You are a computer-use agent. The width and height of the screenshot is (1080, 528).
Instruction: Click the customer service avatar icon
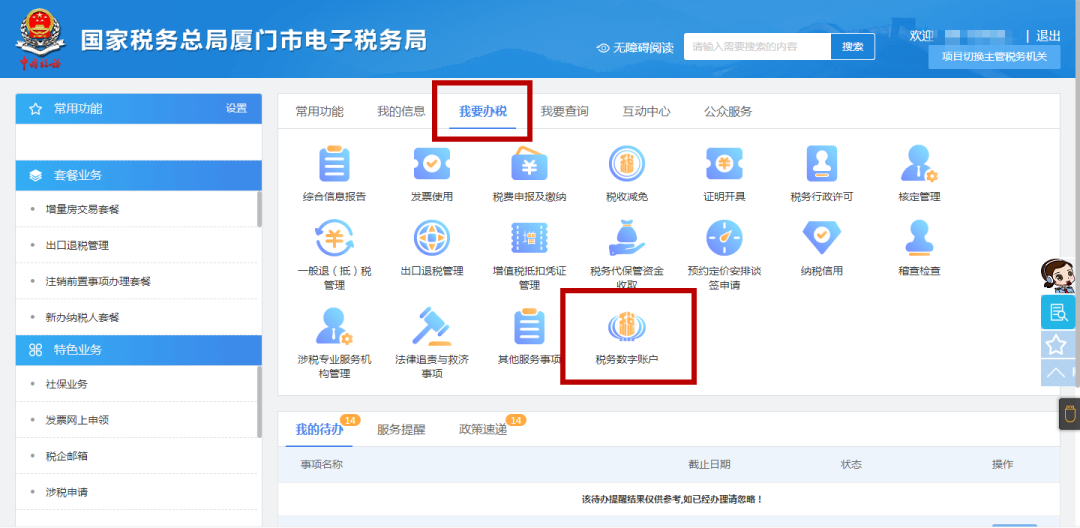coord(1057,277)
